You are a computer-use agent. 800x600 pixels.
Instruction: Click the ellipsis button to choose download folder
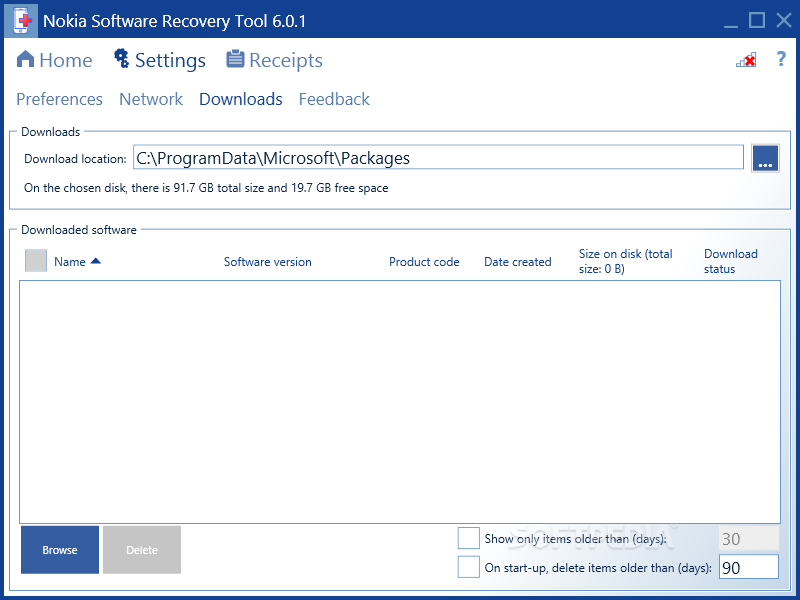point(765,158)
